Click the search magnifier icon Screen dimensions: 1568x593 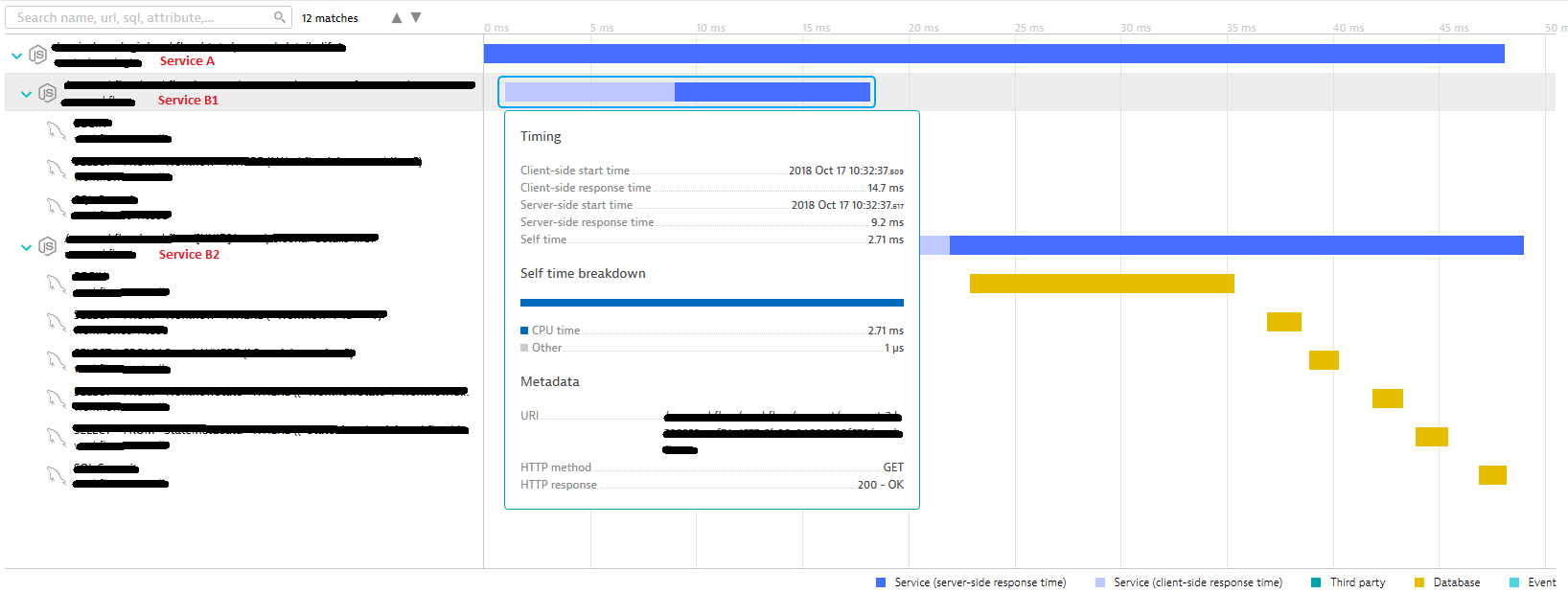click(279, 17)
